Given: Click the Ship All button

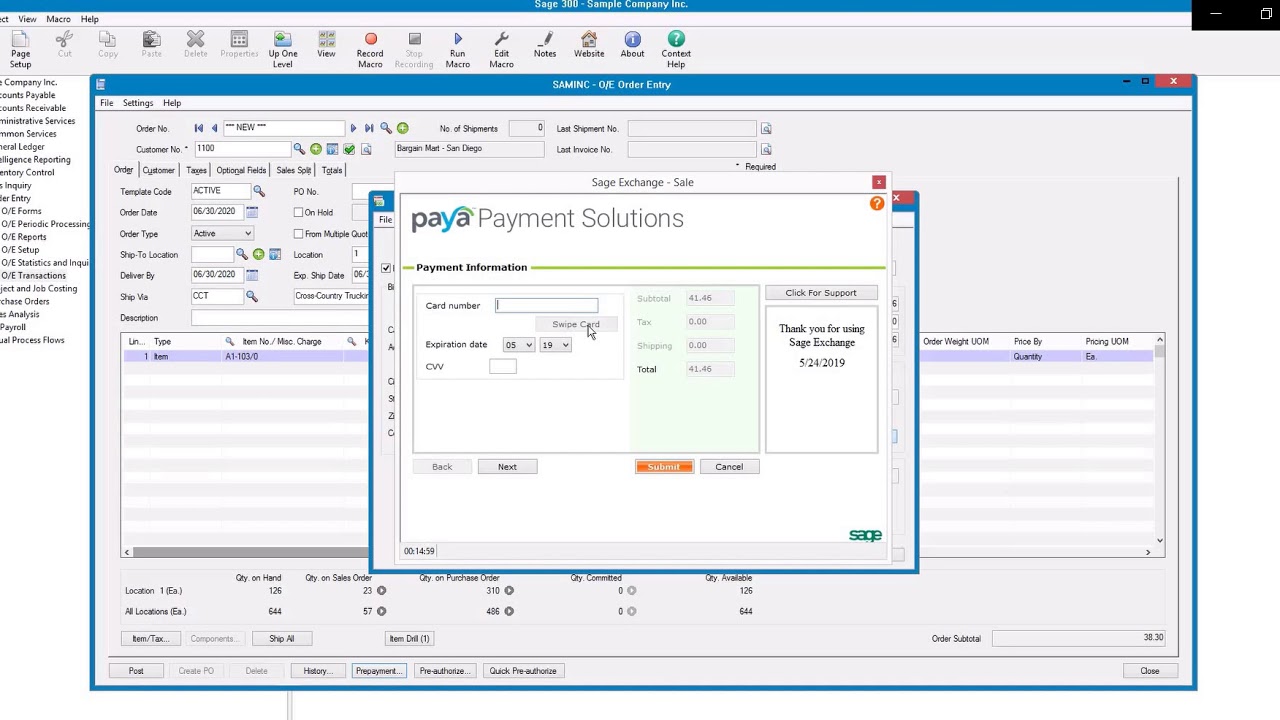Looking at the screenshot, I should pos(281,639).
